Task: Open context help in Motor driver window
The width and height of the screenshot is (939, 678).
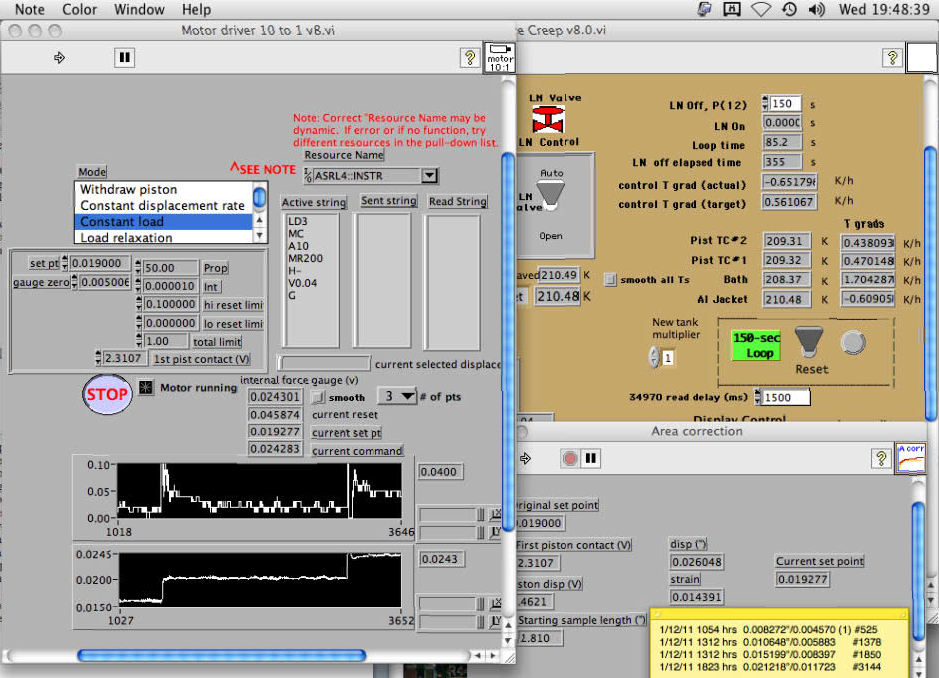Action: click(470, 58)
